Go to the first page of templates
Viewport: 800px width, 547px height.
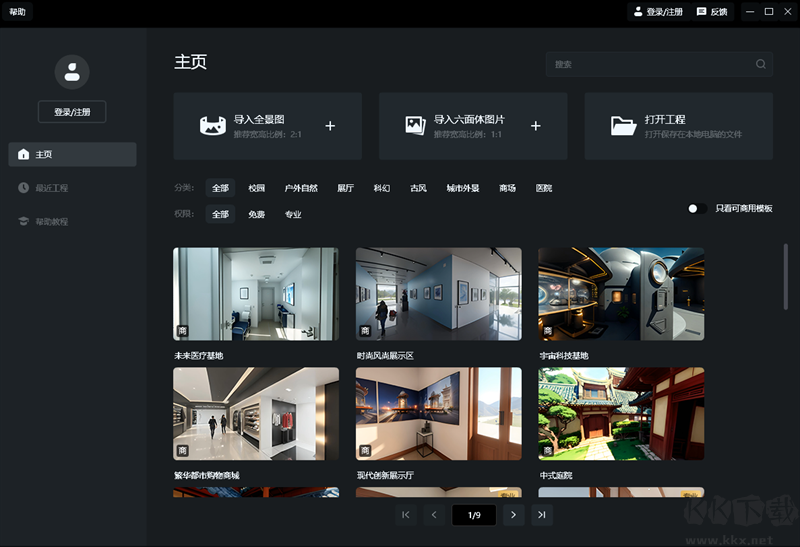point(406,515)
